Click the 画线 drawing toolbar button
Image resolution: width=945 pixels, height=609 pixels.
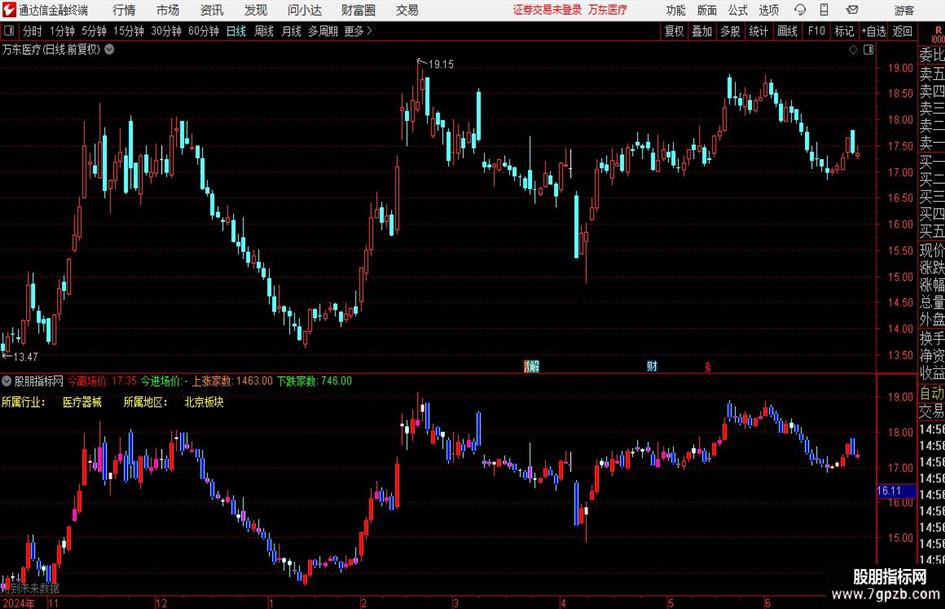click(788, 31)
